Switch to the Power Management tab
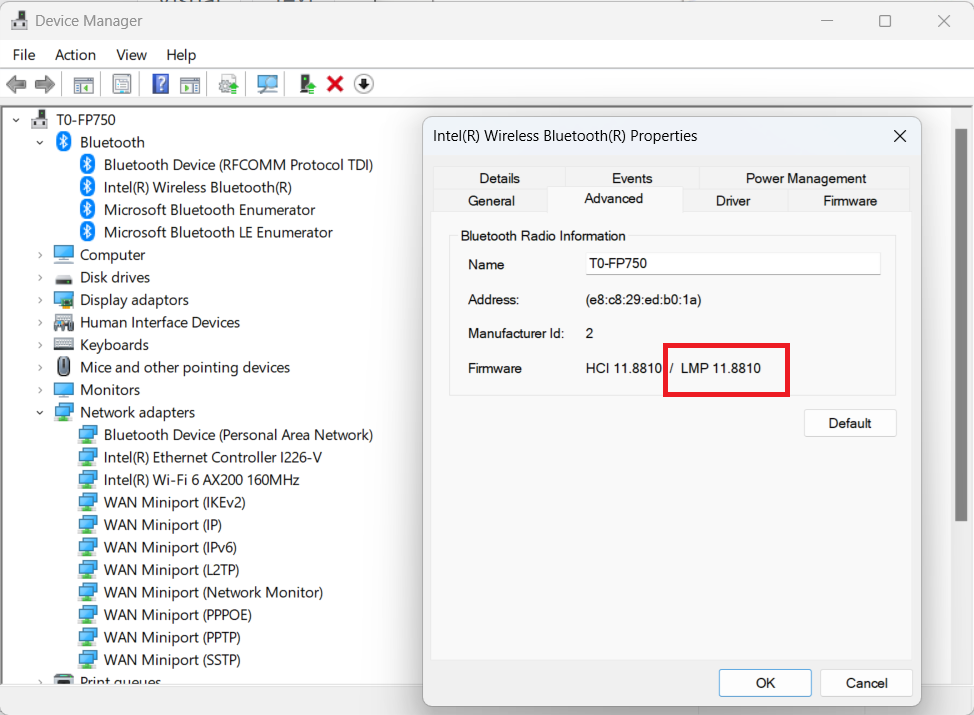The width and height of the screenshot is (974, 715). (805, 178)
